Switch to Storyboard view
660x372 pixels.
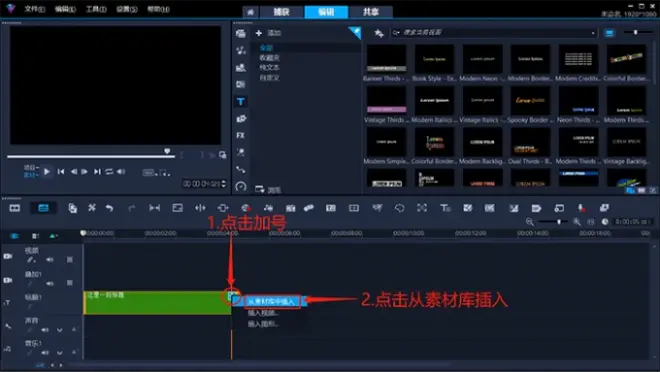coord(15,208)
